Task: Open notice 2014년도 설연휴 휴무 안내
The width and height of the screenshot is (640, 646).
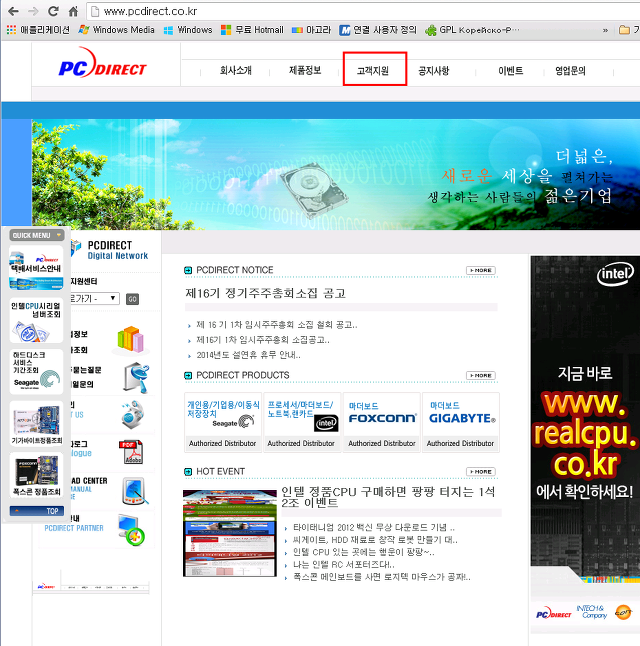Action: (x=248, y=355)
